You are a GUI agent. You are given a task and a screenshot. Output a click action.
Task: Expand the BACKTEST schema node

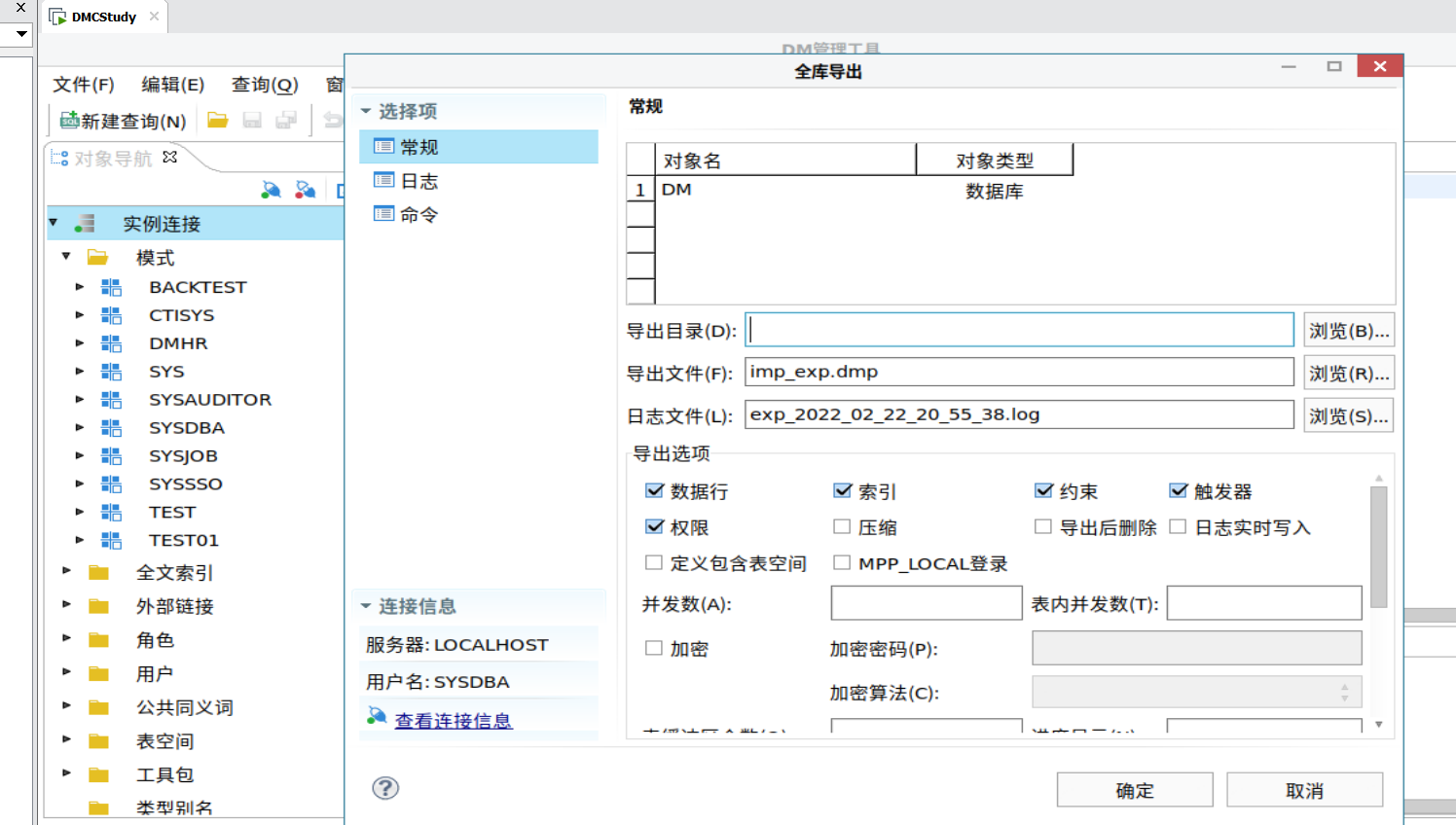pos(82,286)
